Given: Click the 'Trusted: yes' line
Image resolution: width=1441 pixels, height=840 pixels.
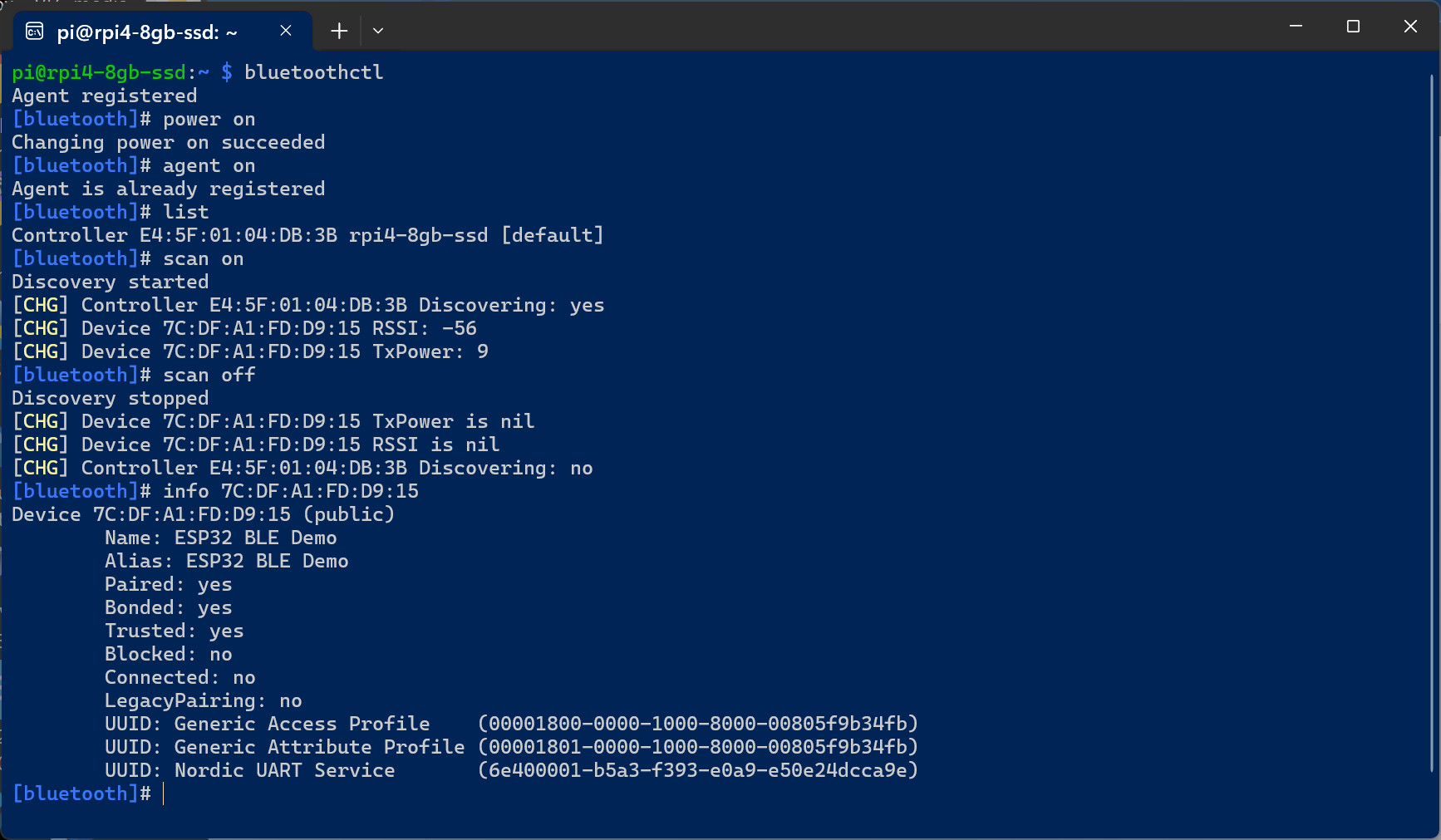Looking at the screenshot, I should tap(175, 631).
